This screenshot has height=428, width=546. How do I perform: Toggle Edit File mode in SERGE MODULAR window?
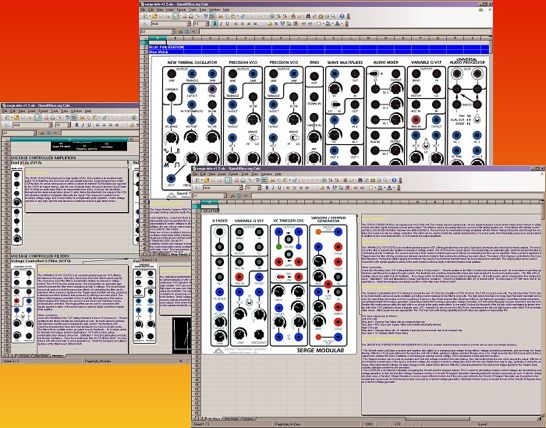click(228, 180)
